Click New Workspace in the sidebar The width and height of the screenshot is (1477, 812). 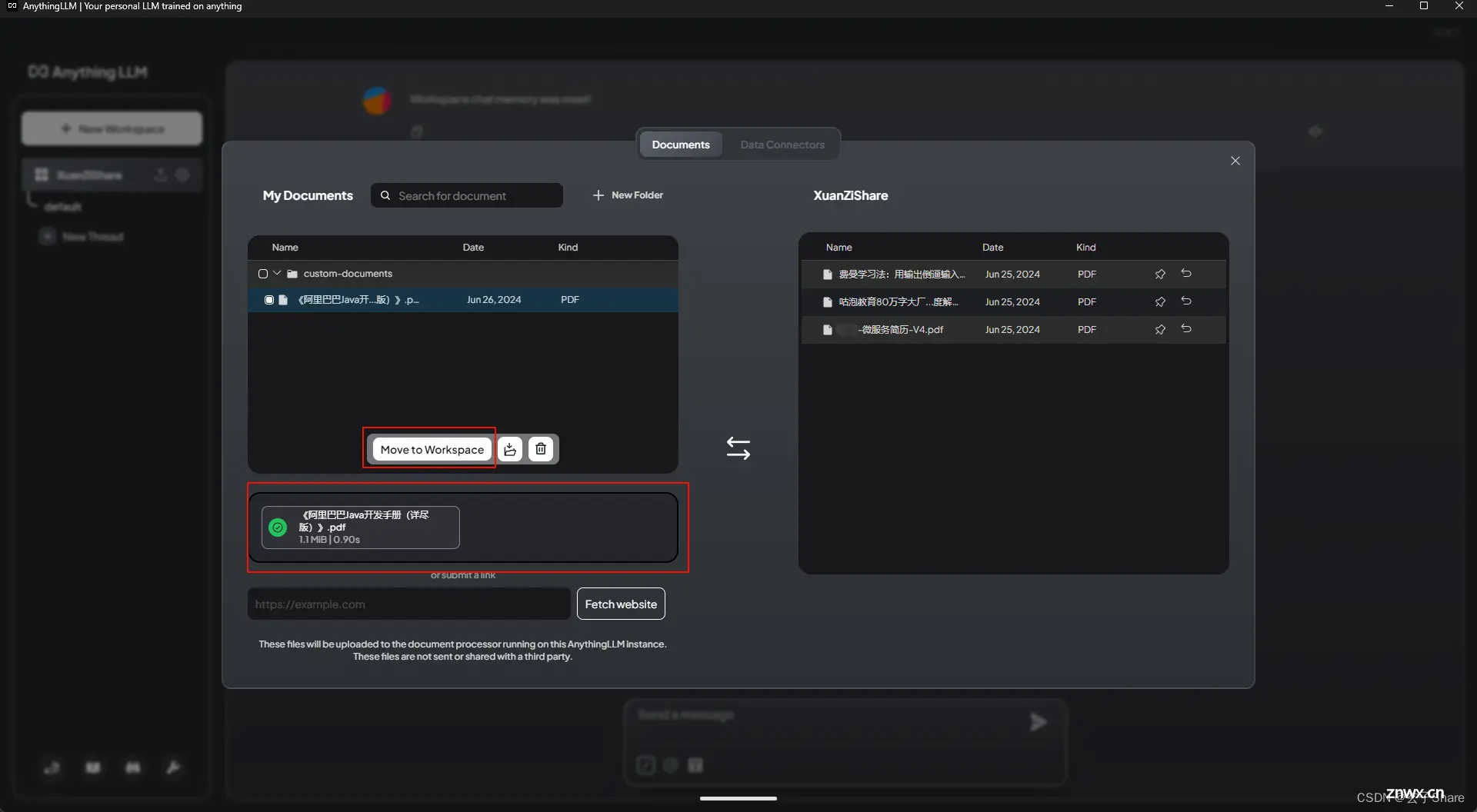[112, 128]
